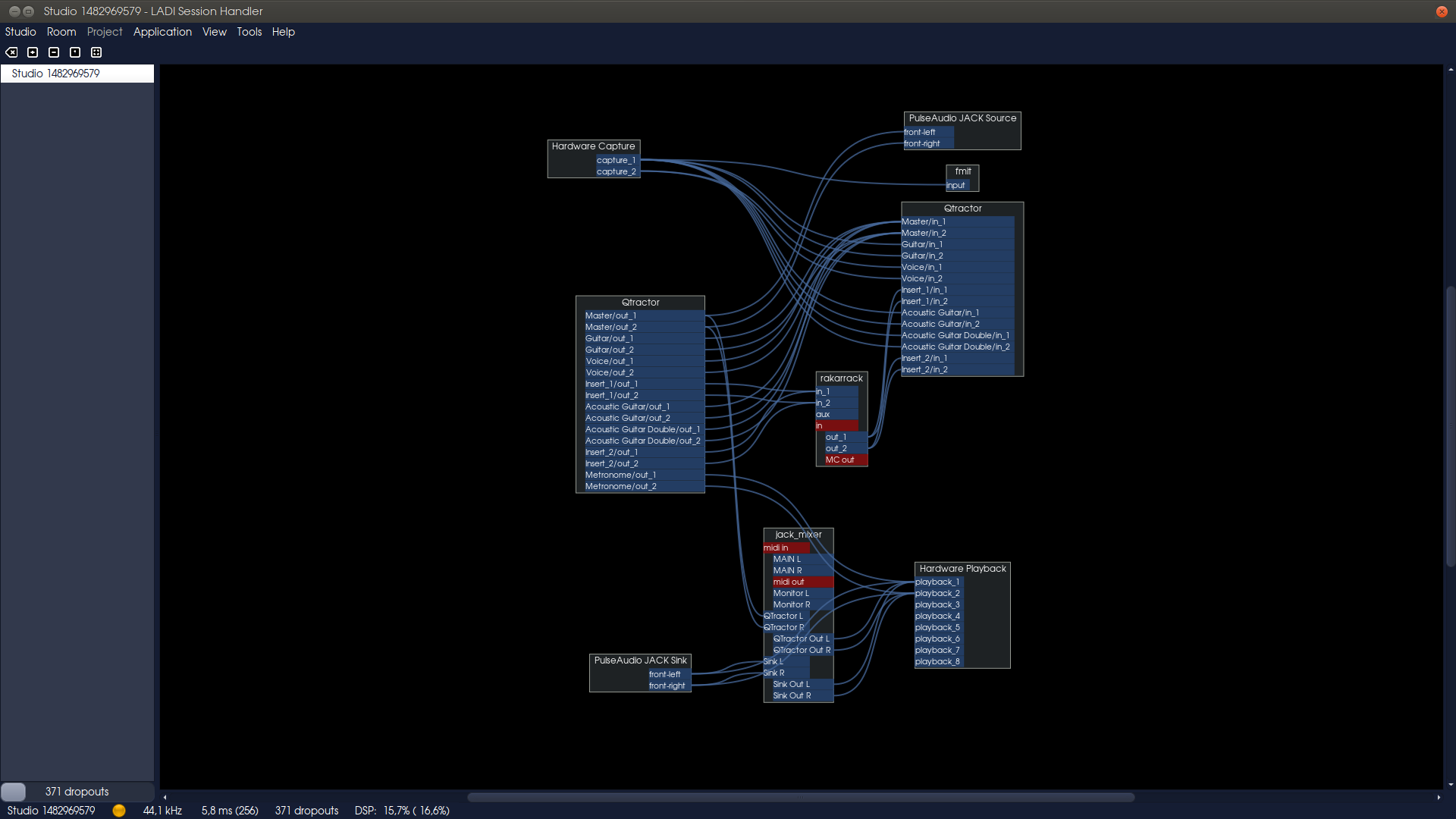Select Metronome/out_1 port on Qtractor

643,475
